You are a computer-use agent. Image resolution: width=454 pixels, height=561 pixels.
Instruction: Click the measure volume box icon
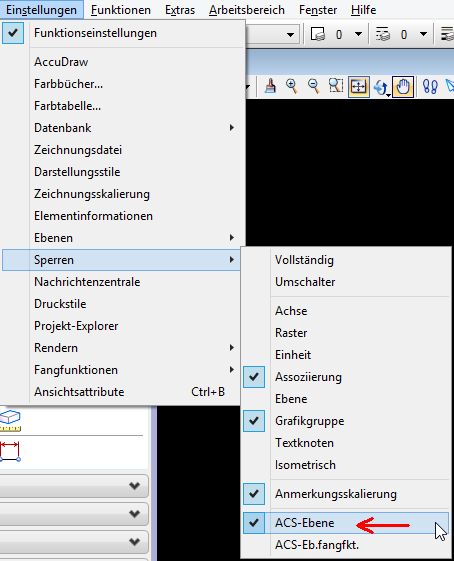pyautogui.click(x=10, y=420)
